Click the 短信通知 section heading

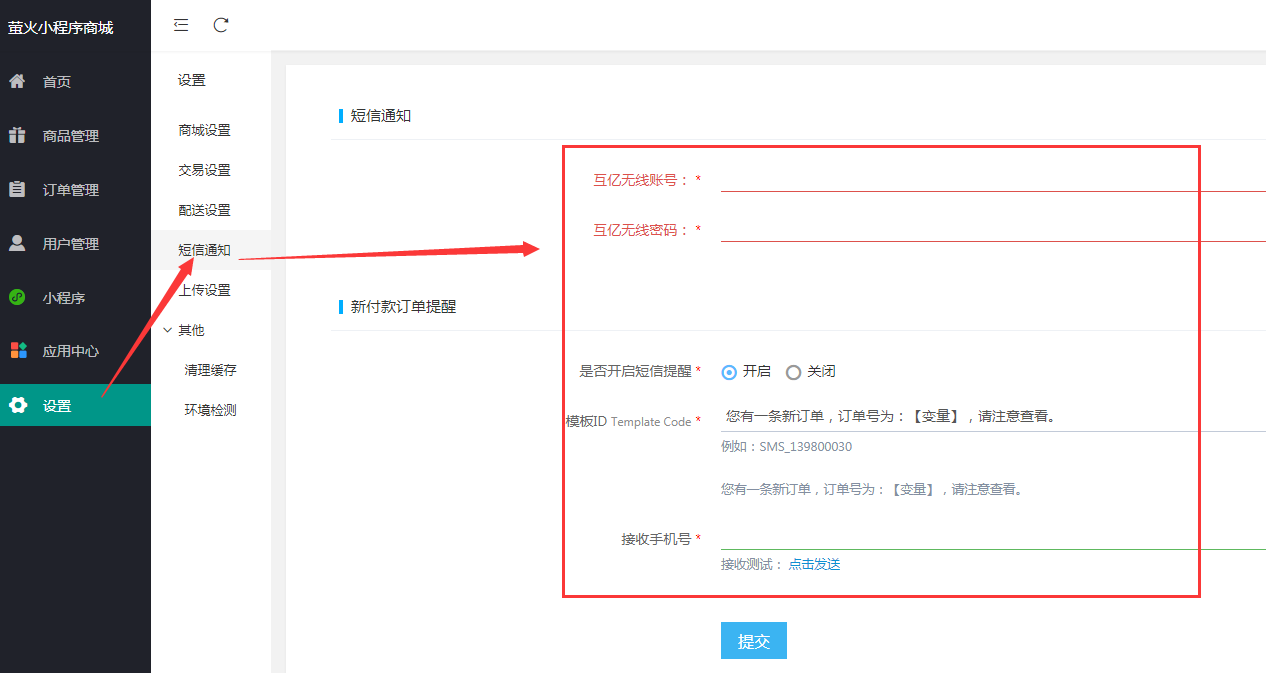click(381, 116)
